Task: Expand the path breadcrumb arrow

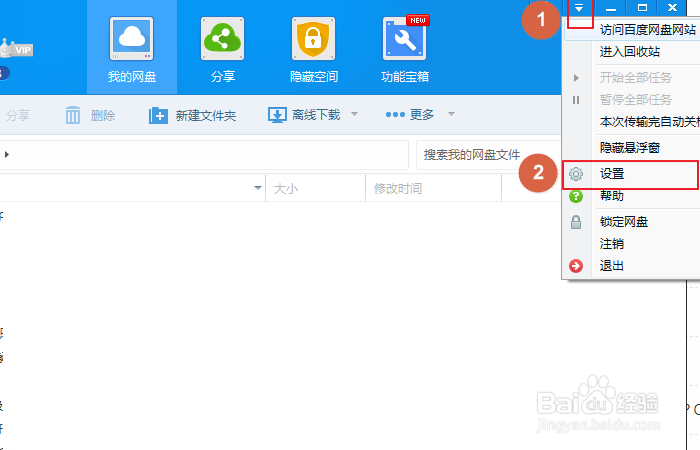Action: click(7, 154)
